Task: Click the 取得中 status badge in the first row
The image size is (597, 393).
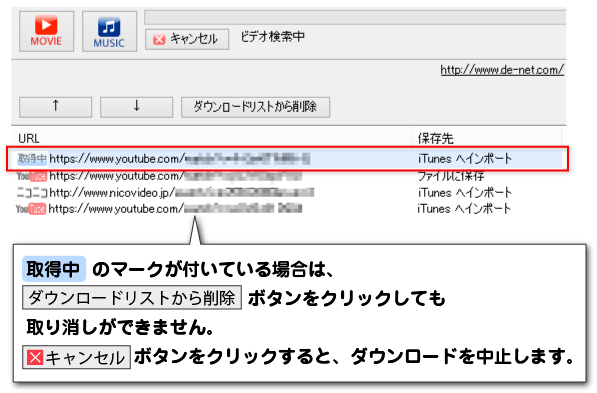Action: point(32,158)
